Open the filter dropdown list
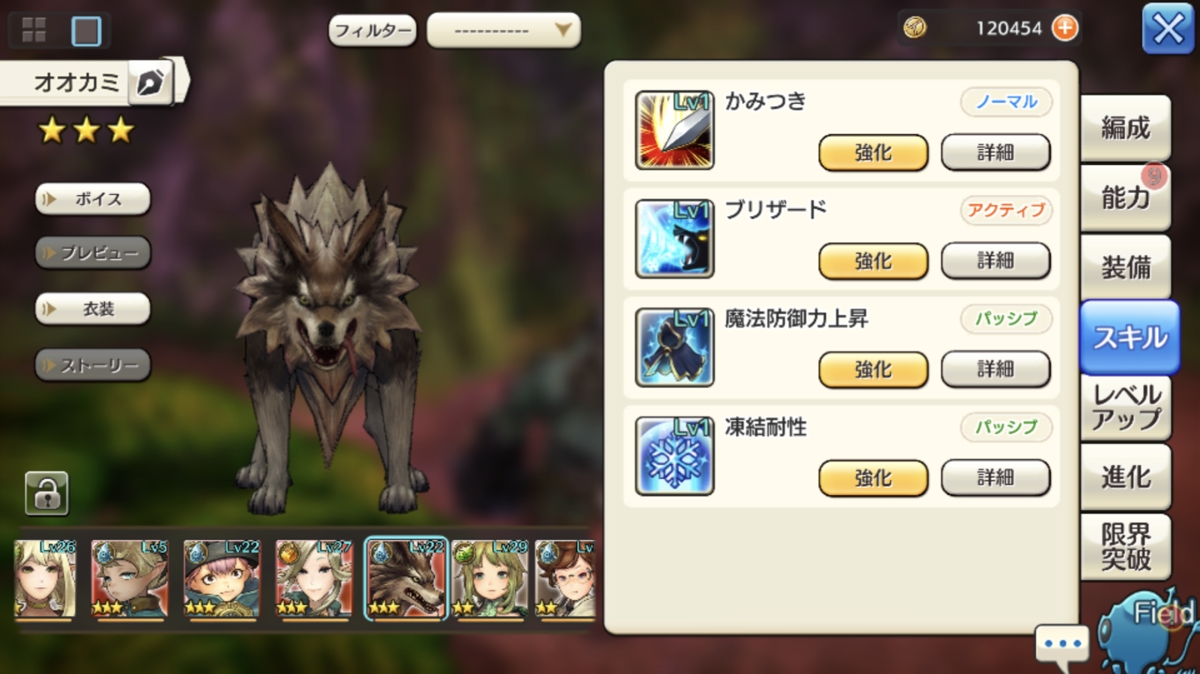 click(504, 30)
